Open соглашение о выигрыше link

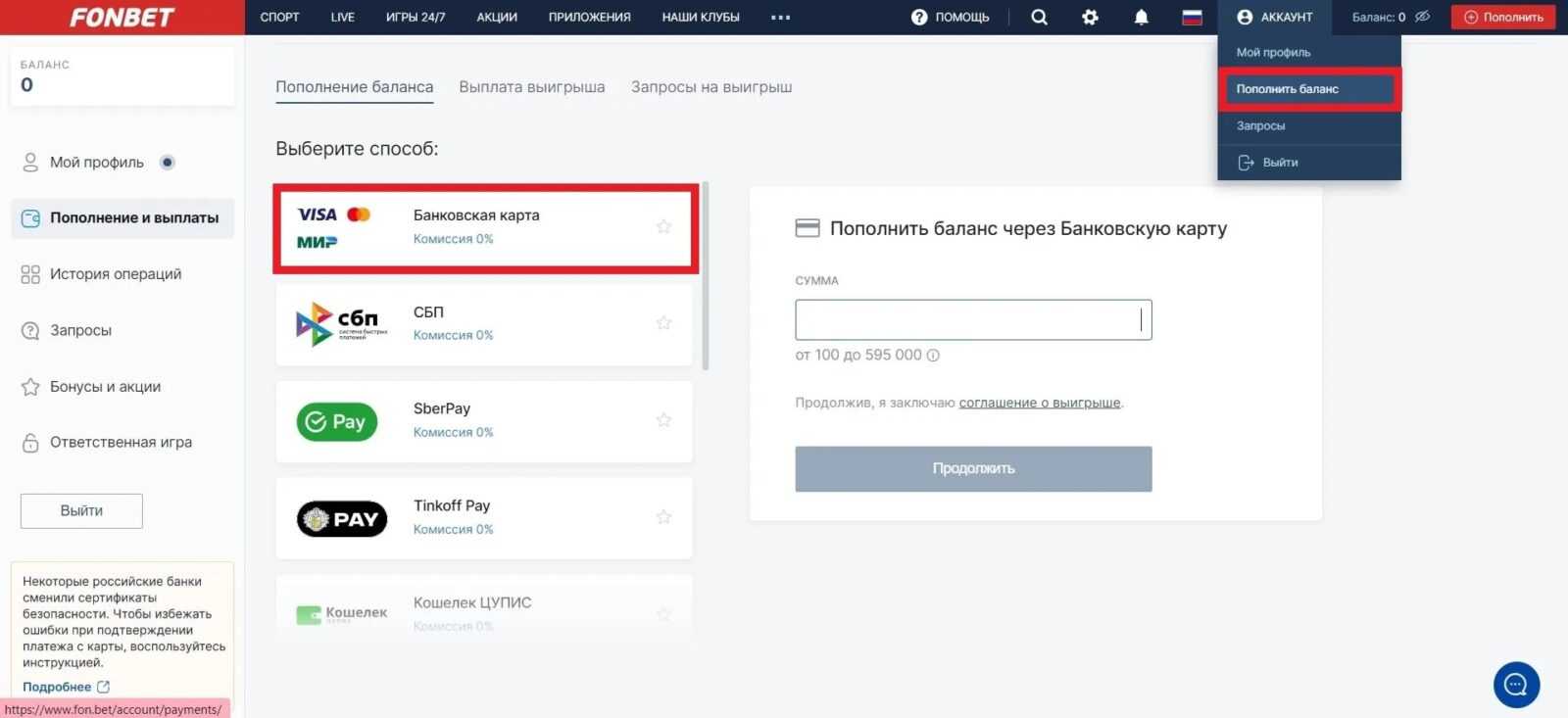point(1040,403)
